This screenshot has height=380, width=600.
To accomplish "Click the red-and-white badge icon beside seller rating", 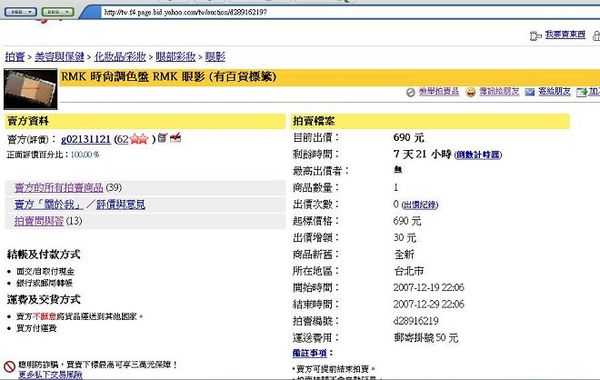I will [x=175, y=137].
